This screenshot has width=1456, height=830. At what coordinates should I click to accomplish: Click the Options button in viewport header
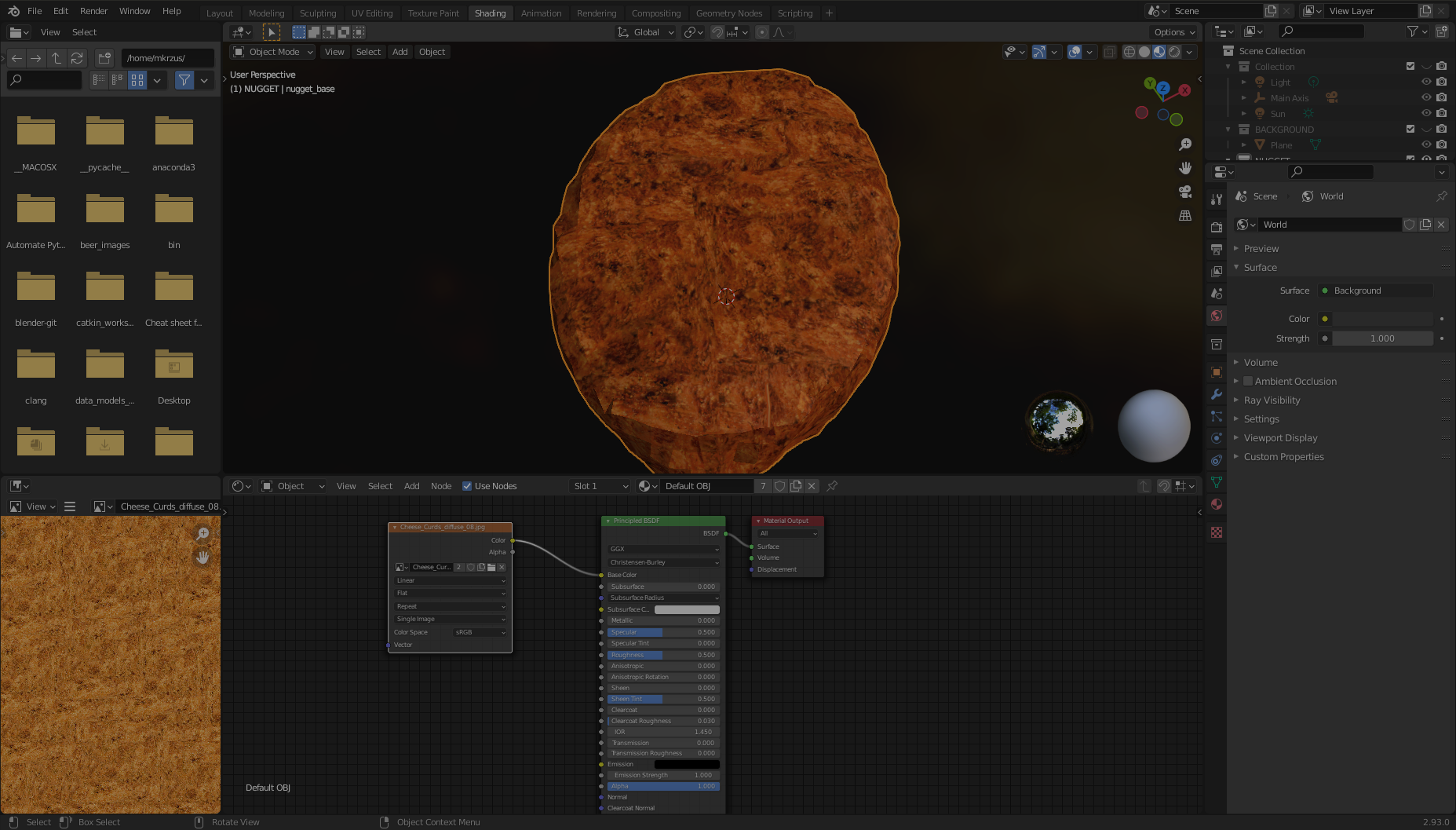(x=1173, y=32)
